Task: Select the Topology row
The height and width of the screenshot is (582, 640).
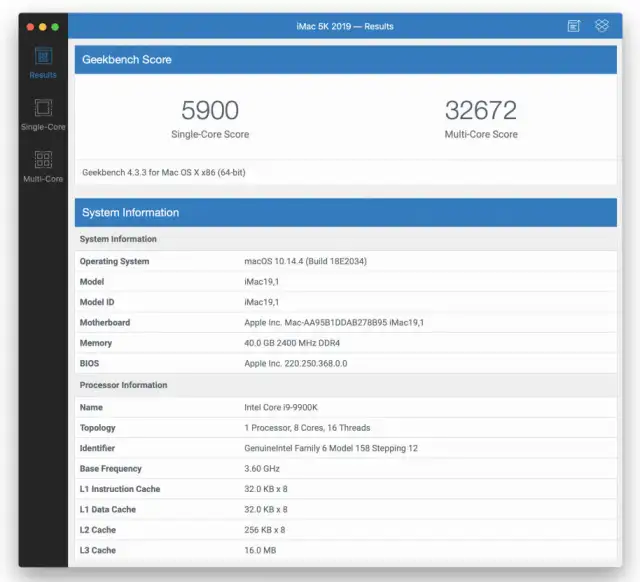Action: [345, 428]
